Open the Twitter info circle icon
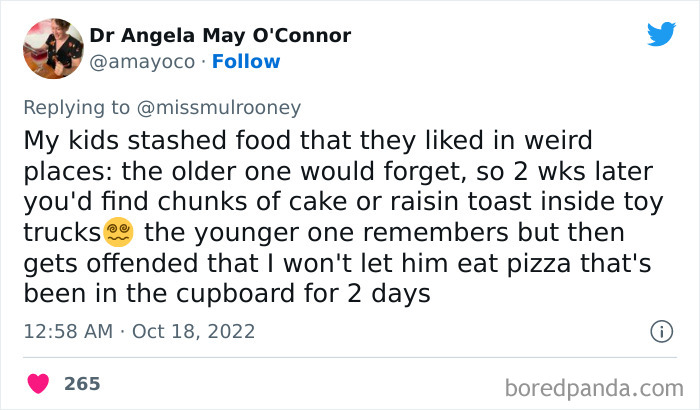 (x=660, y=330)
